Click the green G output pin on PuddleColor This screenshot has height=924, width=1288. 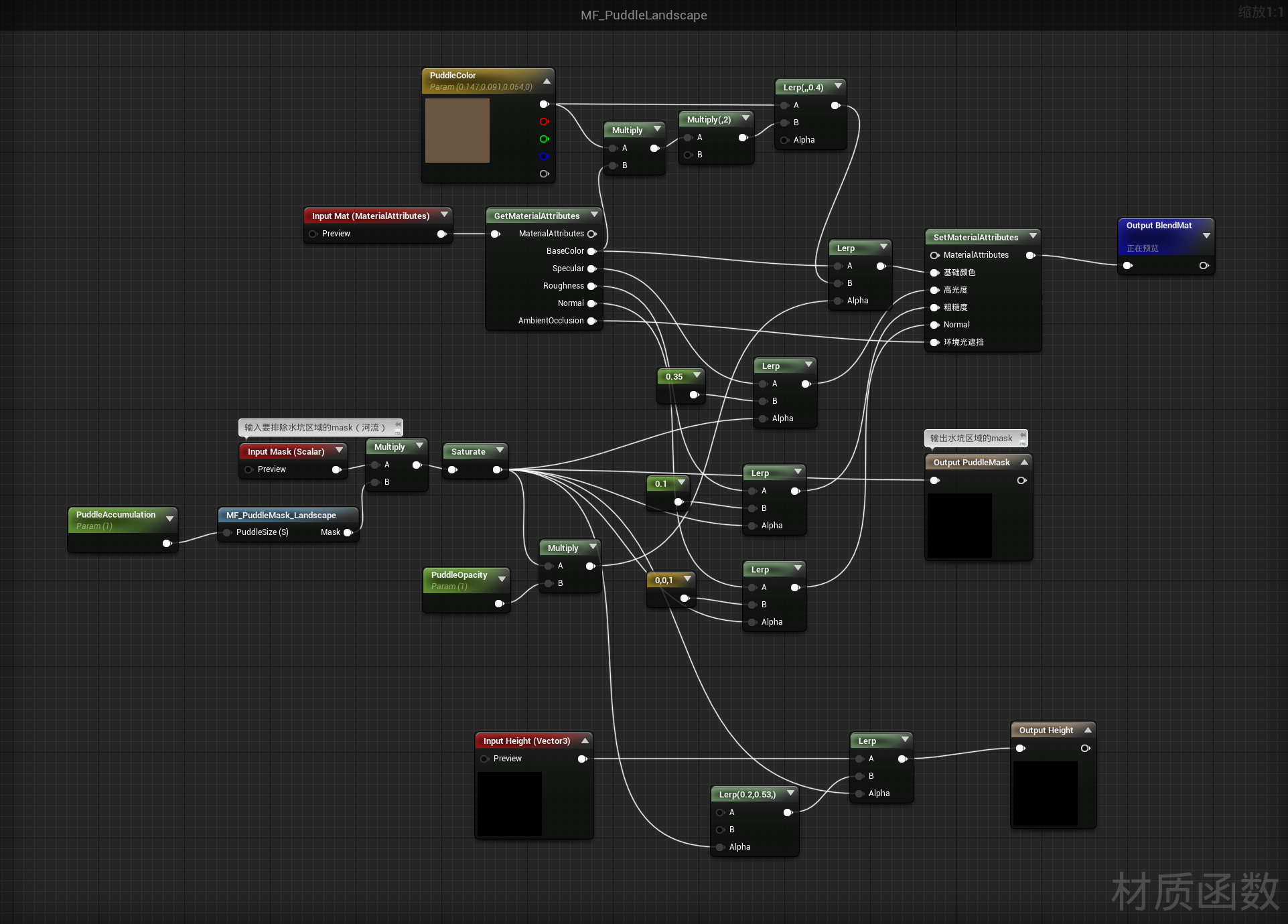tap(544, 139)
